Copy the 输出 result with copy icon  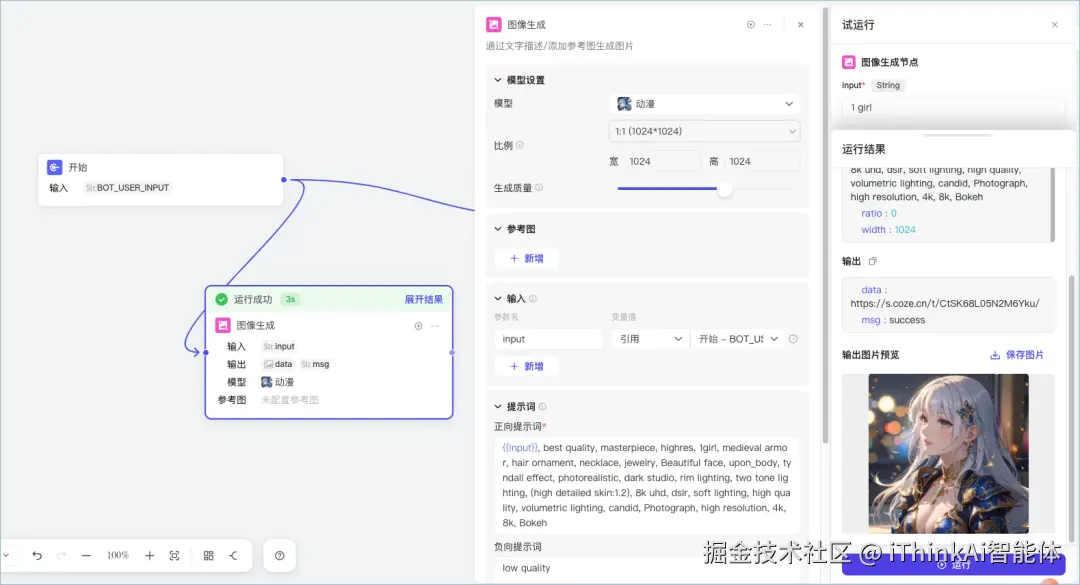[873, 261]
